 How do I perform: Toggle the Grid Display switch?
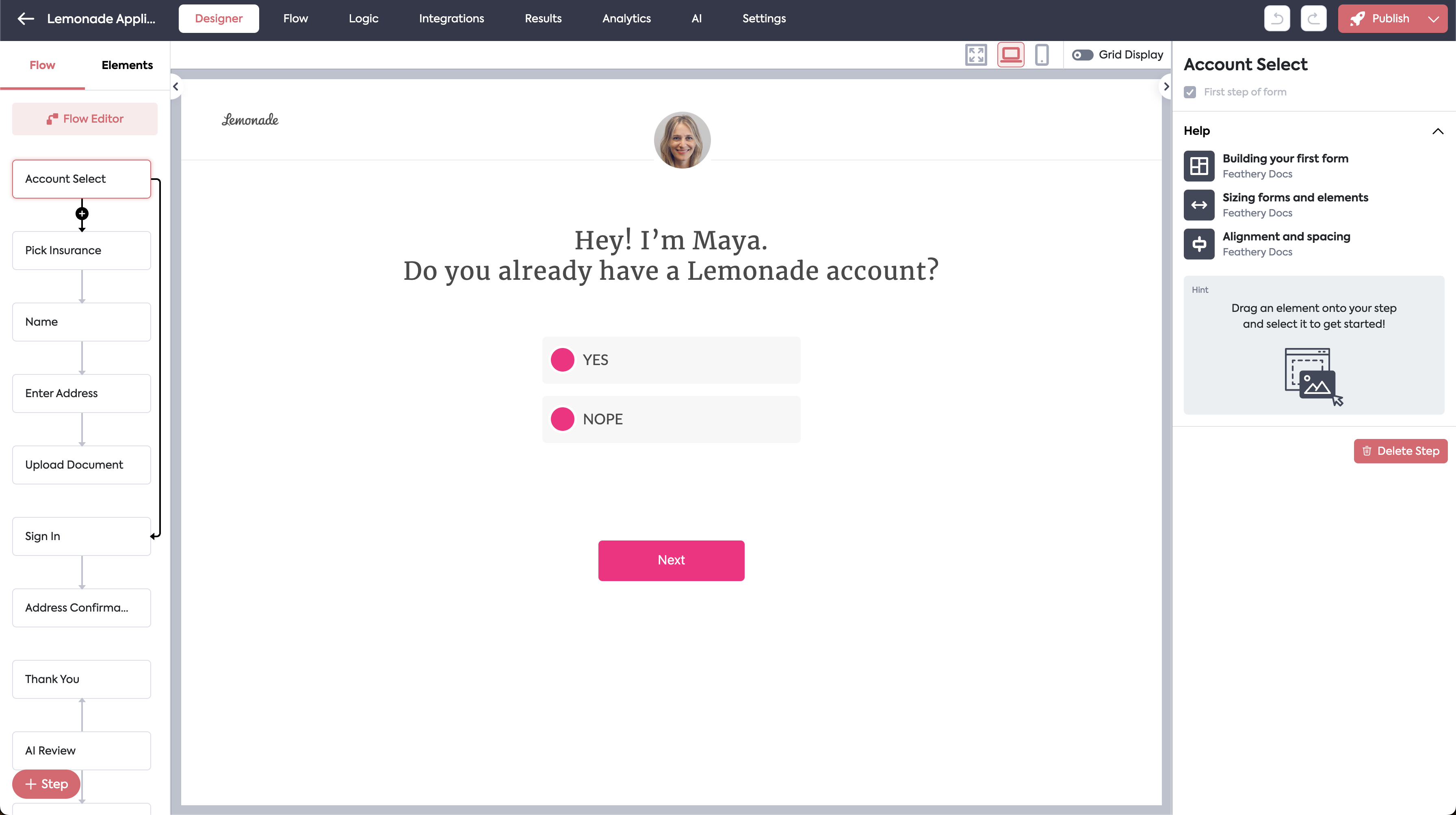1082,55
